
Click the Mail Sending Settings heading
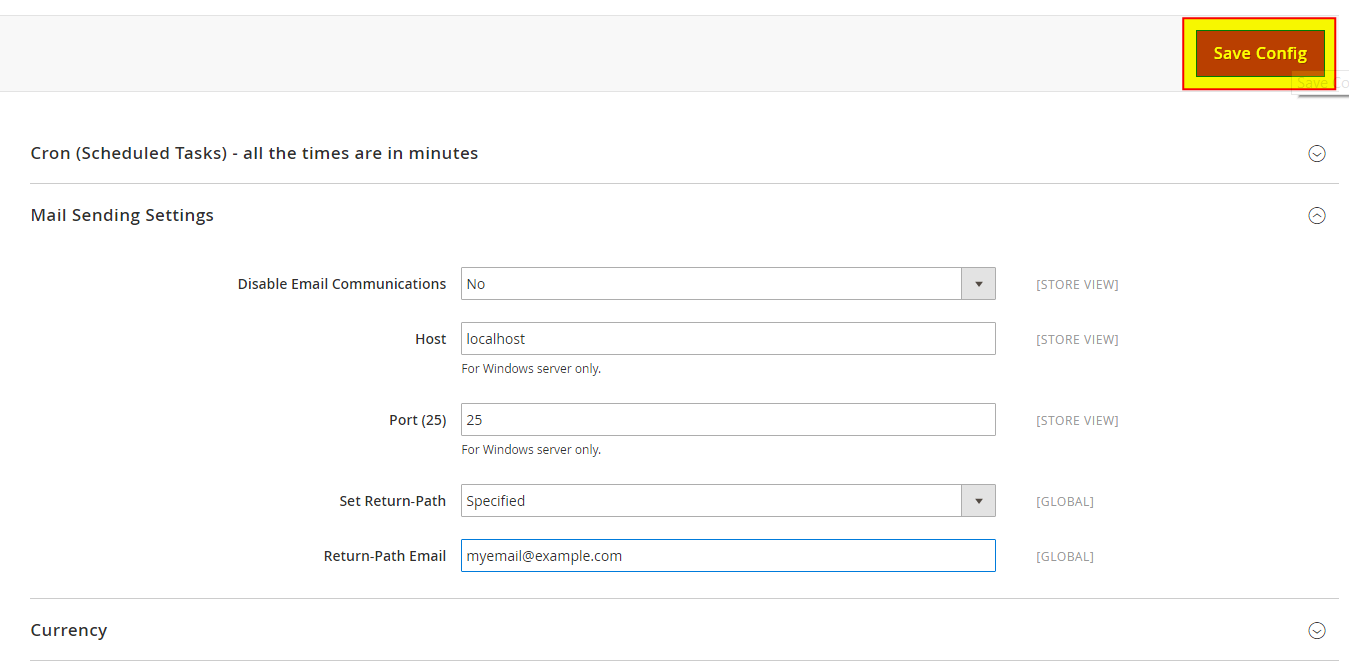coord(122,215)
